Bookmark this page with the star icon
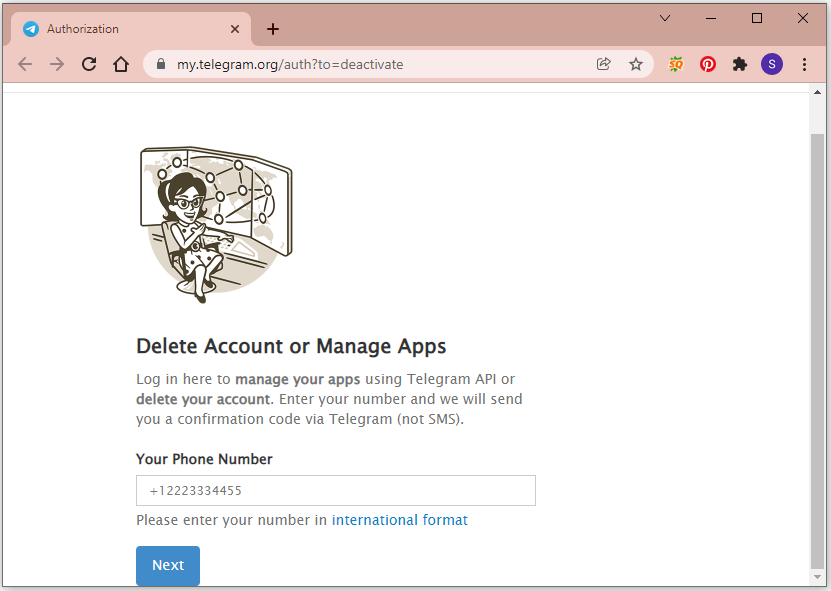Viewport: 831px width, 591px height. click(636, 64)
